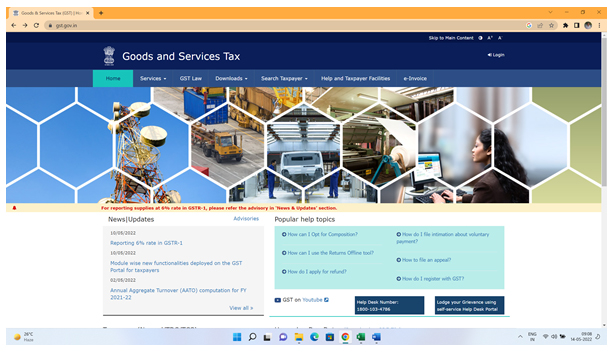
Task: Expand the Downloads dropdown menu
Action: (231, 79)
